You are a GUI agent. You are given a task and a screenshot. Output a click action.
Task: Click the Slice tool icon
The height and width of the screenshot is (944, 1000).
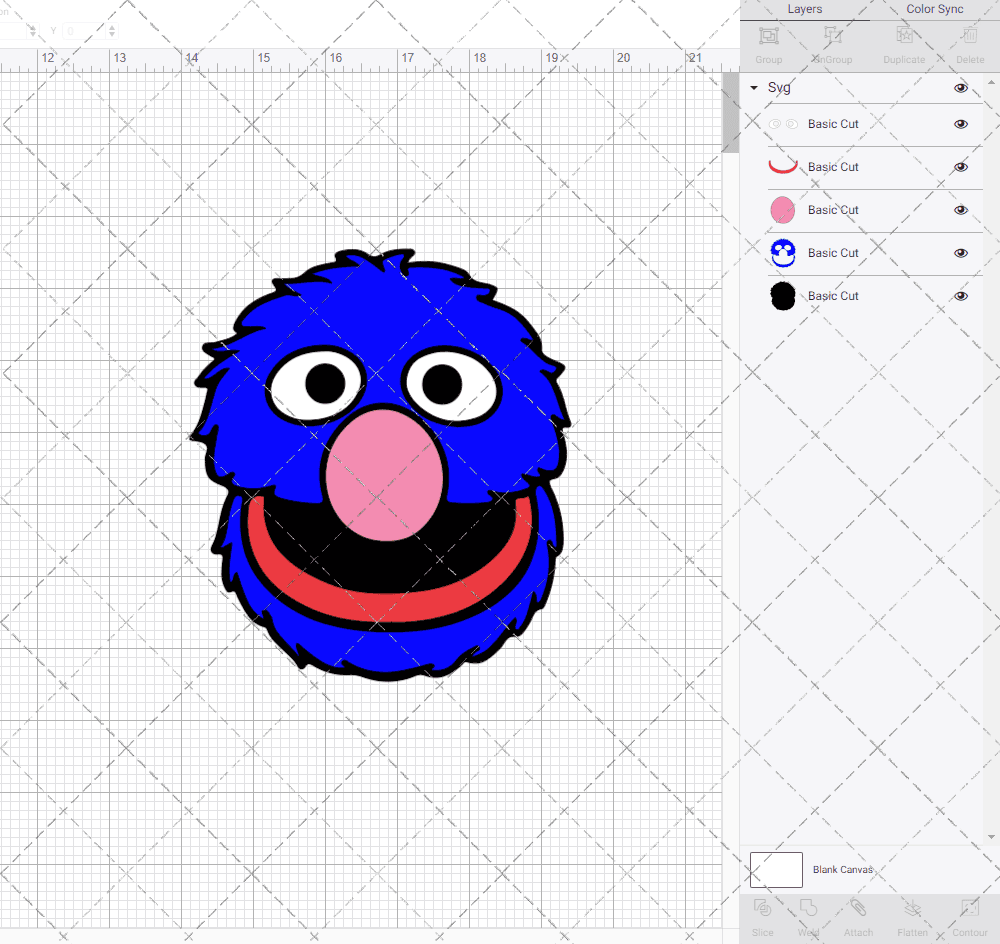pyautogui.click(x=762, y=908)
